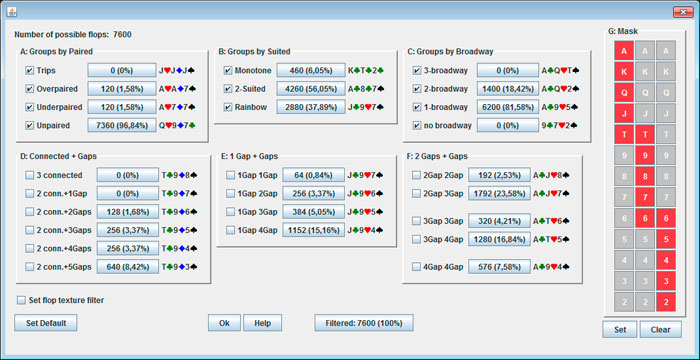The width and height of the screenshot is (700, 360).
Task: Check the 3Gap 4Gap checkbox
Action: click(416, 239)
